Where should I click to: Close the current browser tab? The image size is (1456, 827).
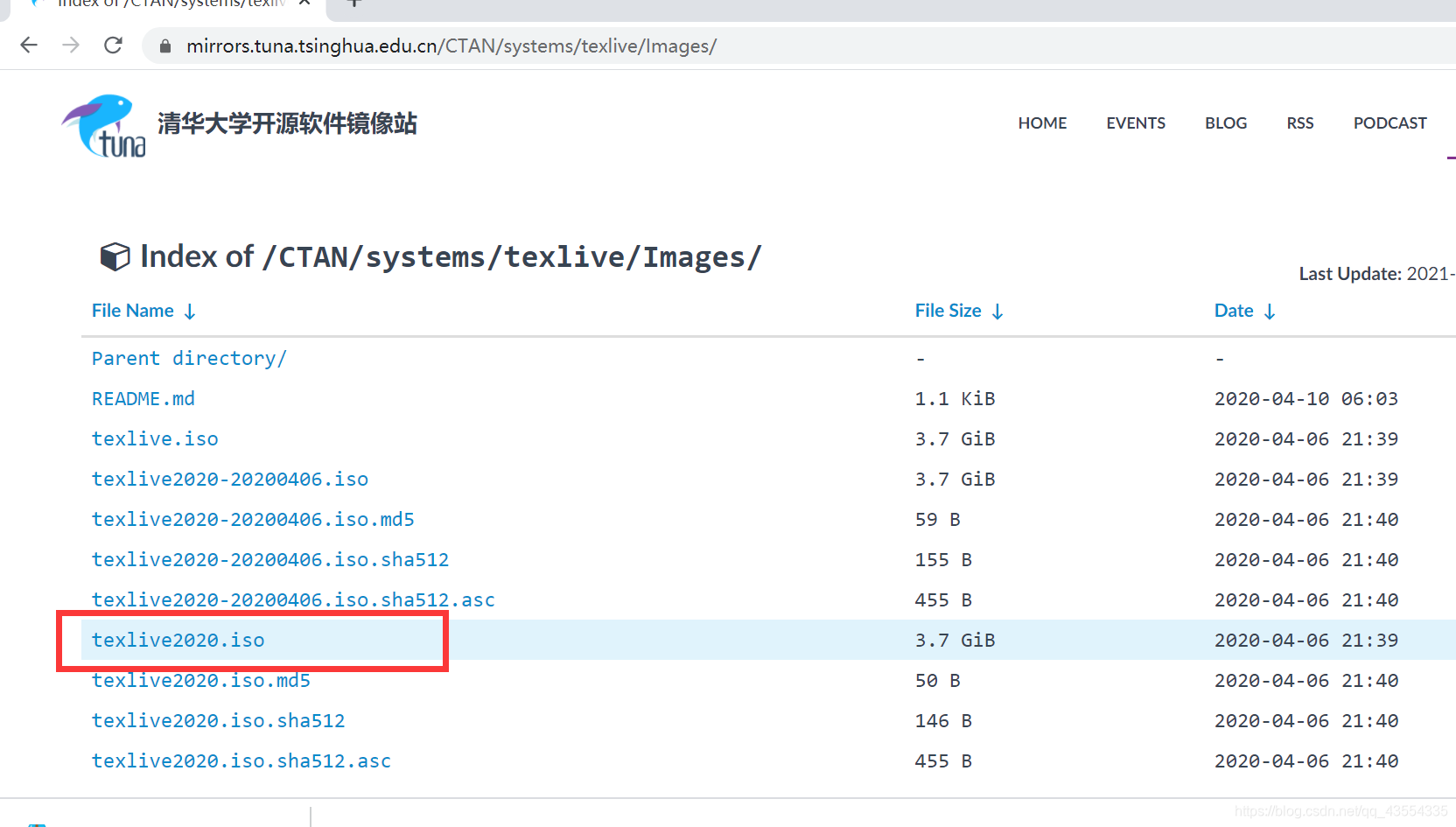(304, 4)
